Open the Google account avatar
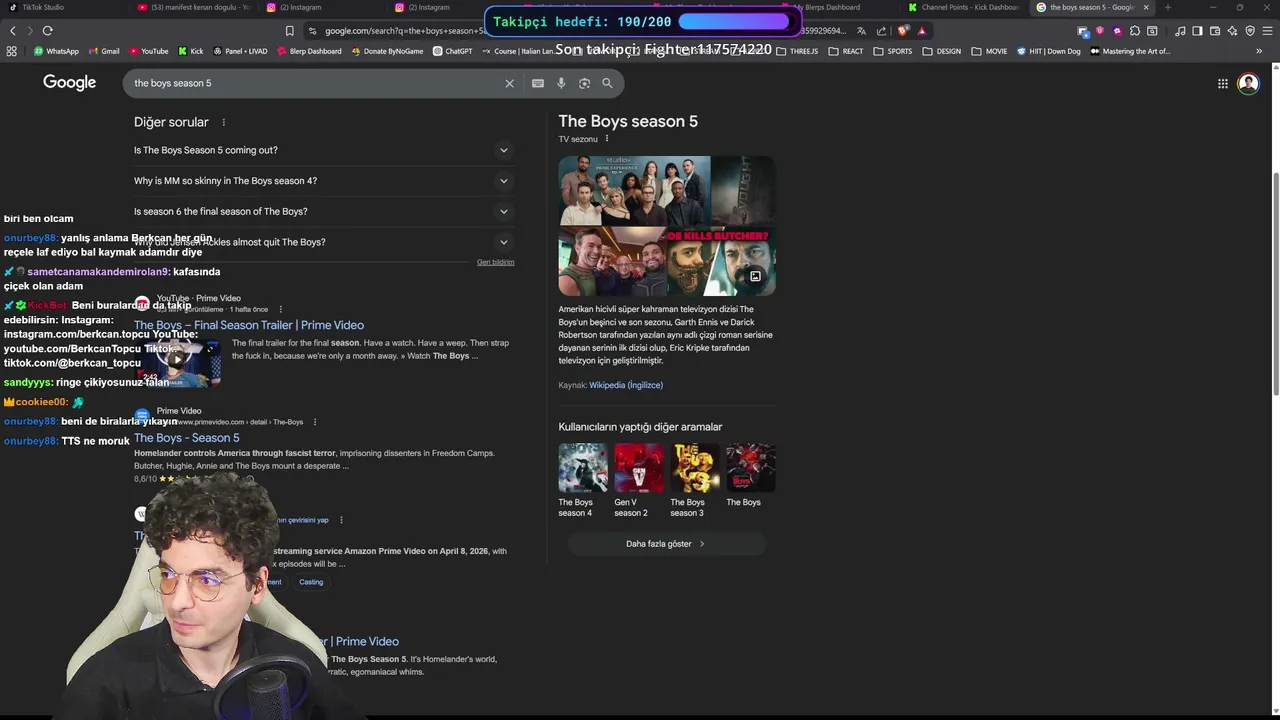 coord(1248,84)
